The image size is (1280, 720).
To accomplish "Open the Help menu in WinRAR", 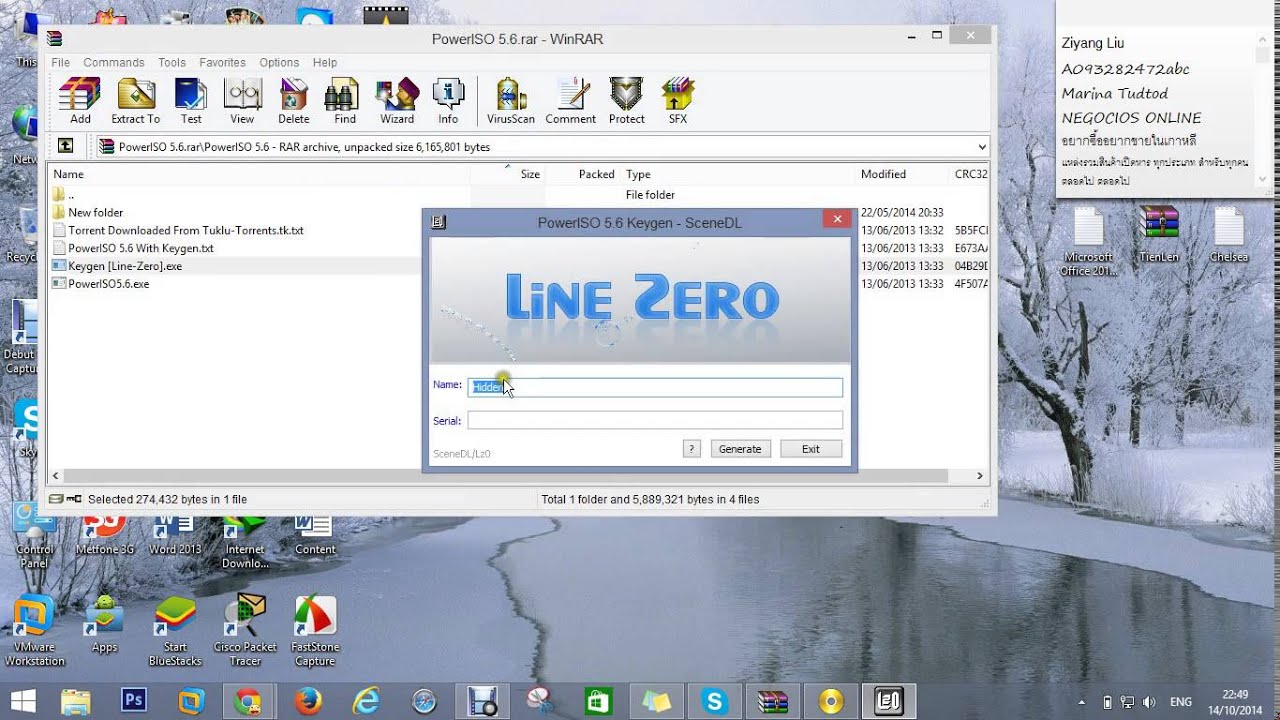I will [325, 62].
